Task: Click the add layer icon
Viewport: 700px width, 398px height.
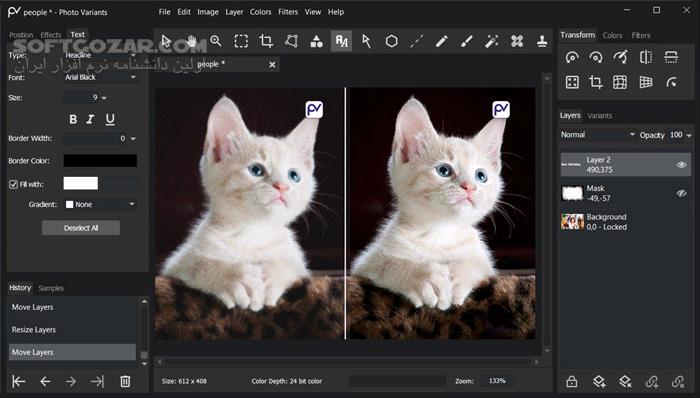Action: 599,381
